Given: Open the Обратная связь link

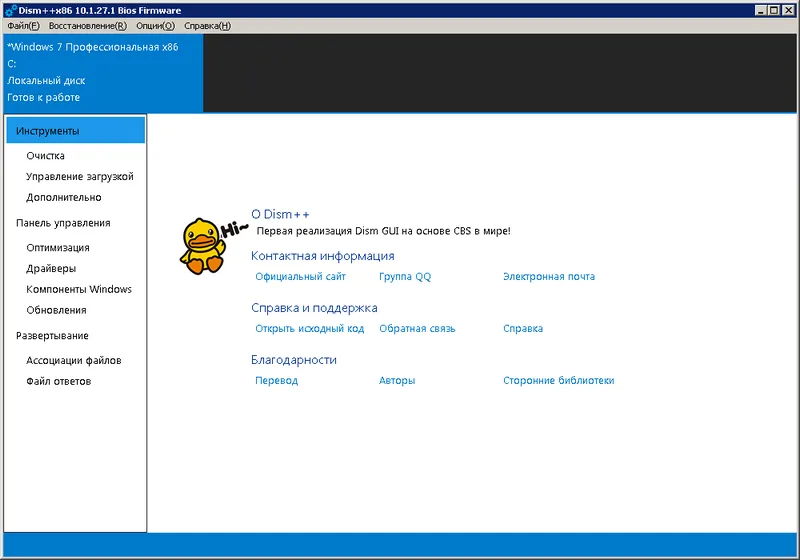Looking at the screenshot, I should [x=417, y=328].
